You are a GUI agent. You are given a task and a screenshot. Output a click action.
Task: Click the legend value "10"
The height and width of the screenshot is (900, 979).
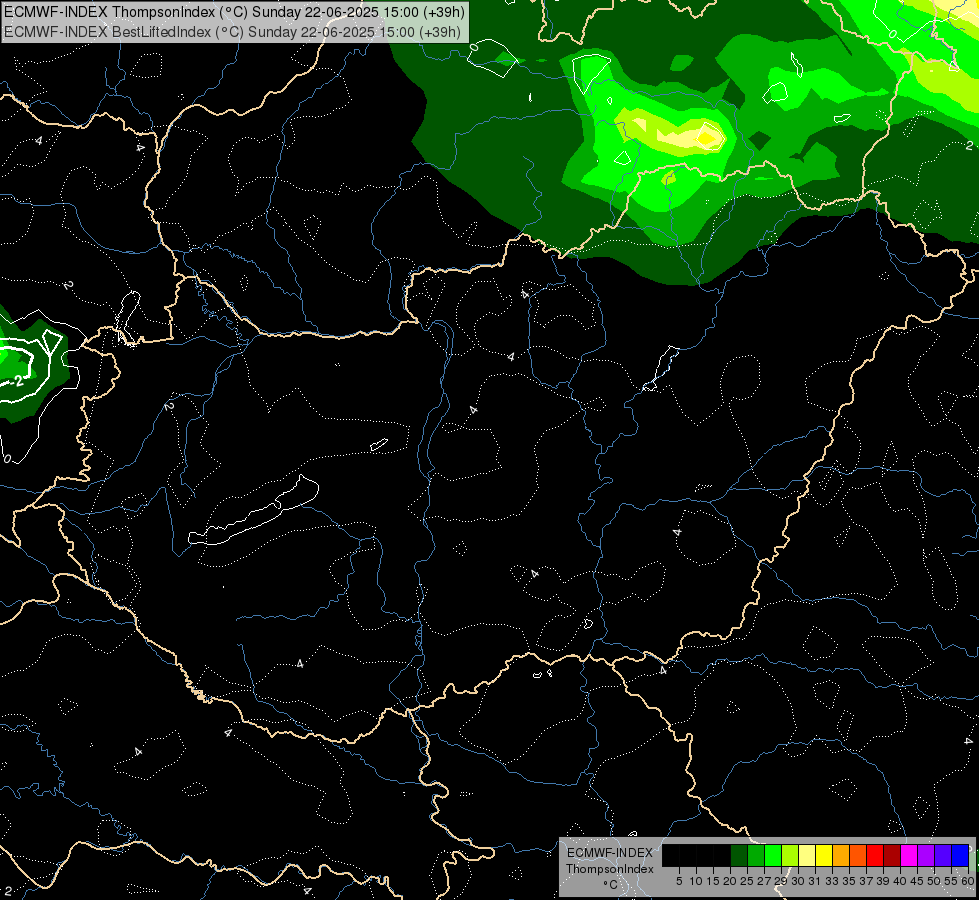point(696,881)
